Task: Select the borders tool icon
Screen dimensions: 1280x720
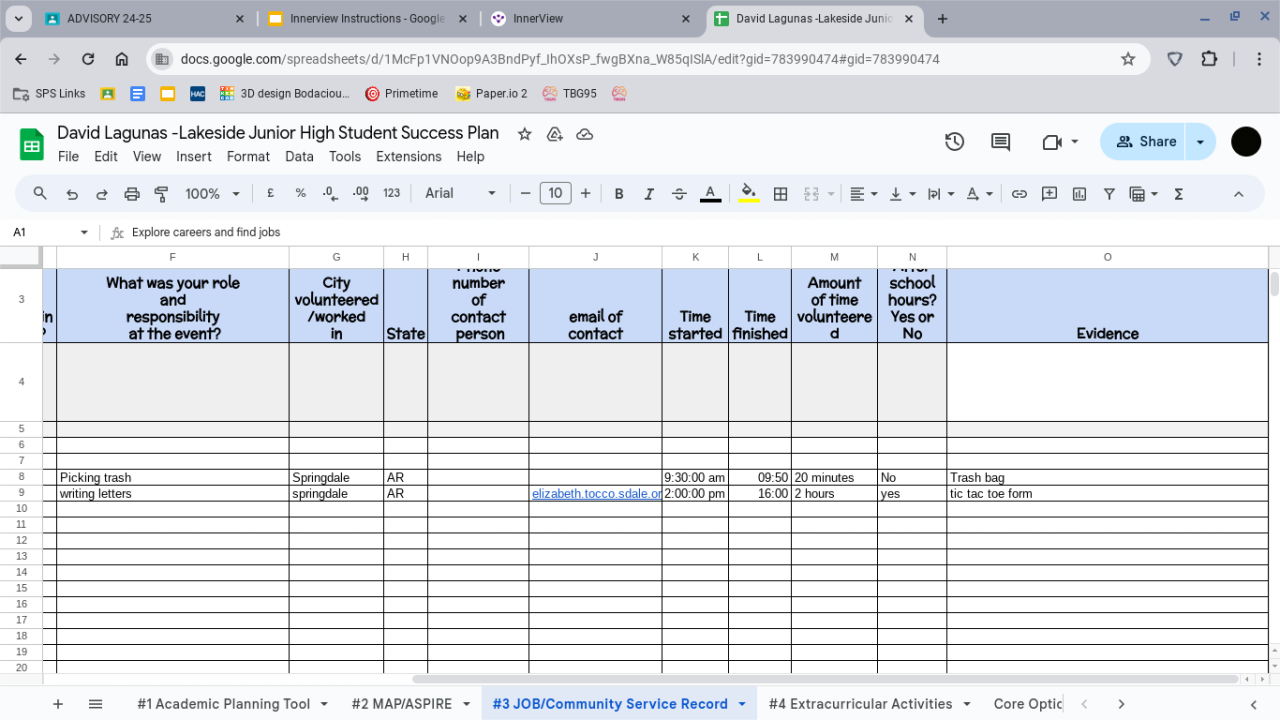Action: click(x=781, y=194)
